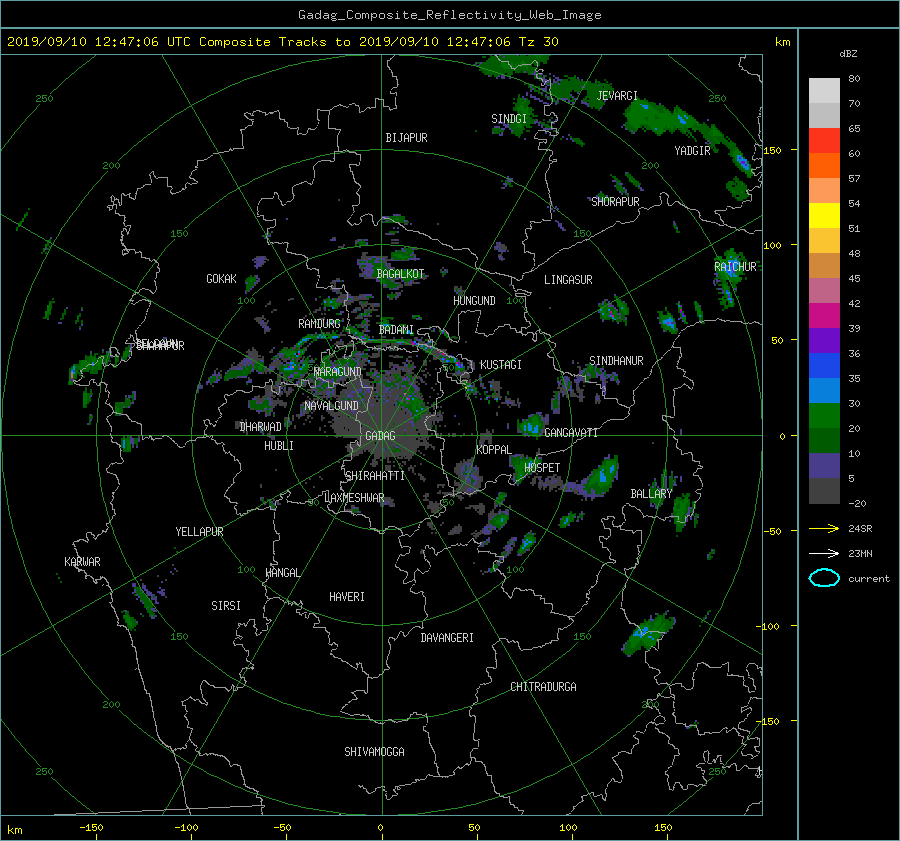The image size is (900, 841).
Task: Click the BAGALKOT label on map
Action: point(400,274)
